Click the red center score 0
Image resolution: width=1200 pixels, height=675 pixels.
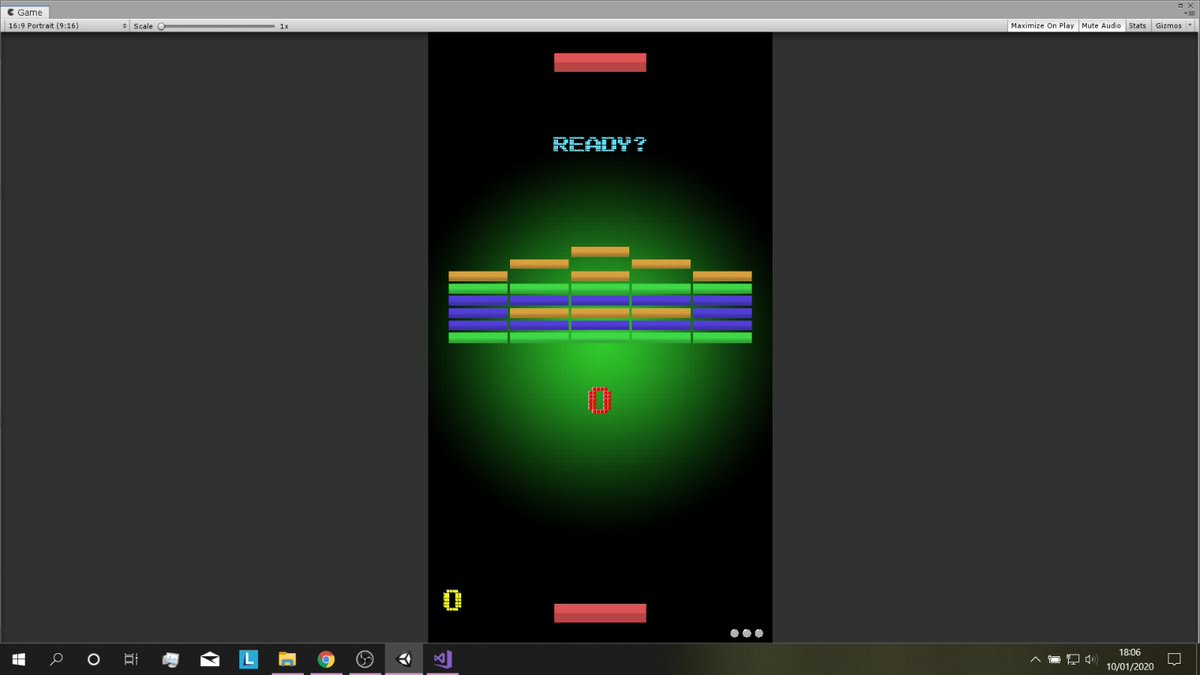point(599,400)
